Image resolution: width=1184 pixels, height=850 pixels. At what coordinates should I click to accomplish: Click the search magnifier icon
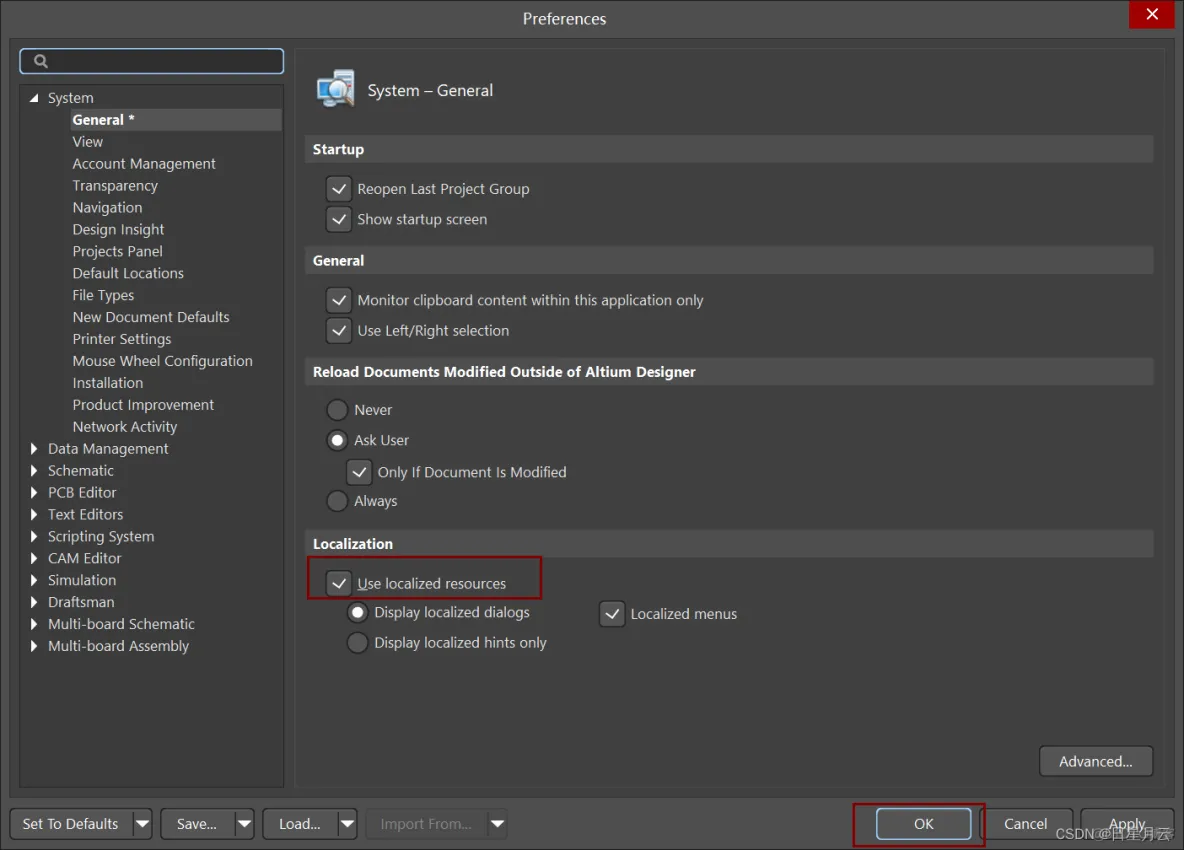41,61
